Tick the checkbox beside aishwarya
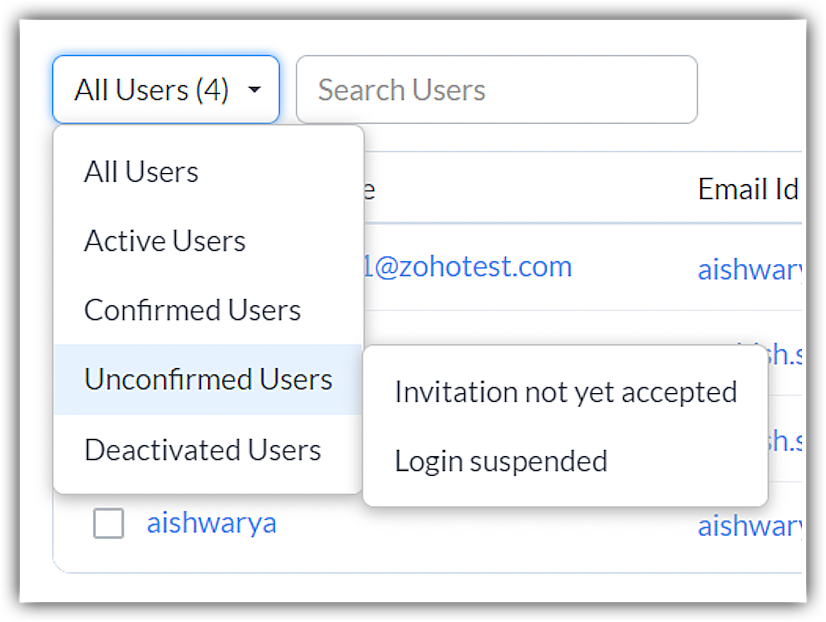The width and height of the screenshot is (826, 622). 108,523
